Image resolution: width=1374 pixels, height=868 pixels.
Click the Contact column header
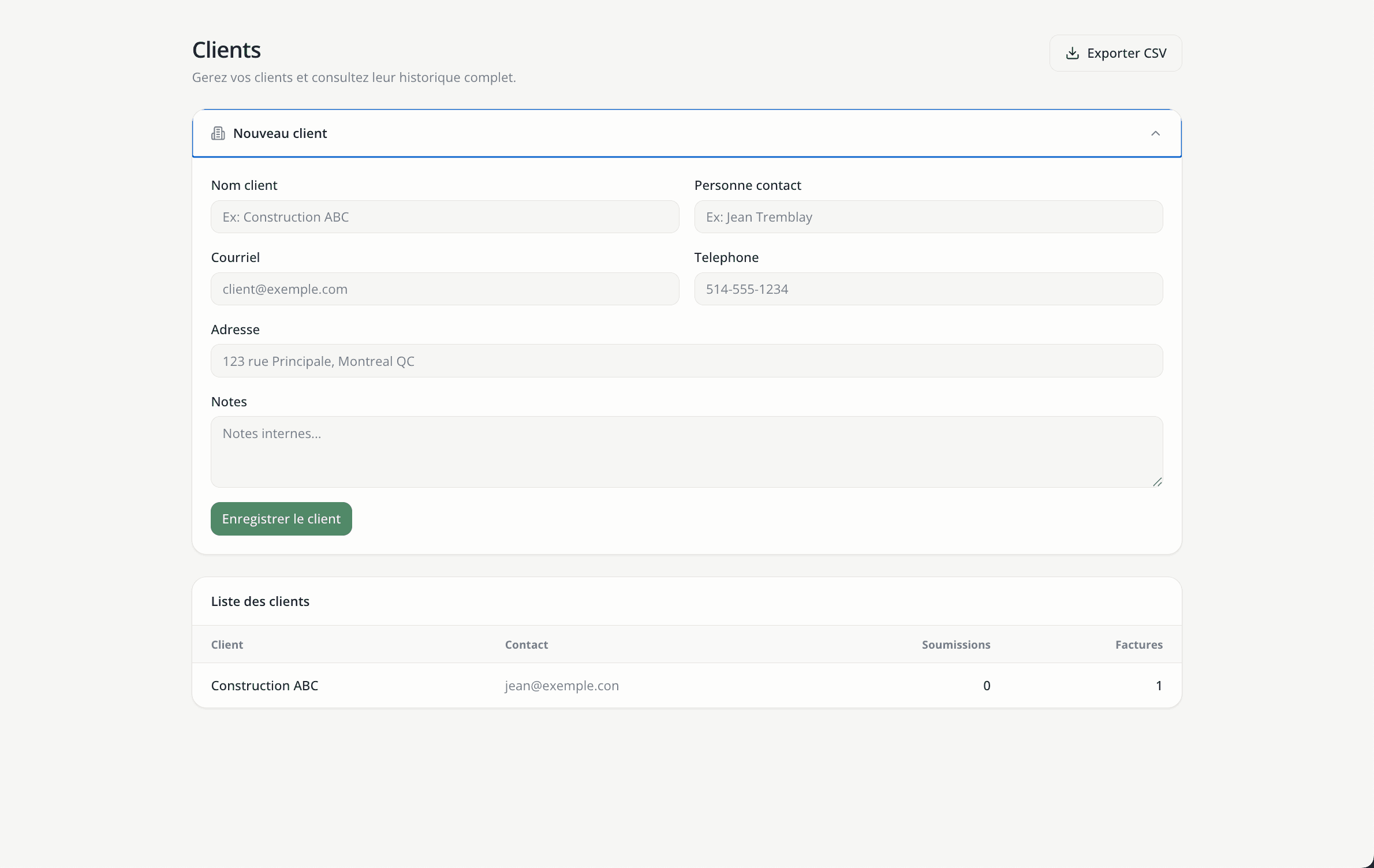click(526, 645)
